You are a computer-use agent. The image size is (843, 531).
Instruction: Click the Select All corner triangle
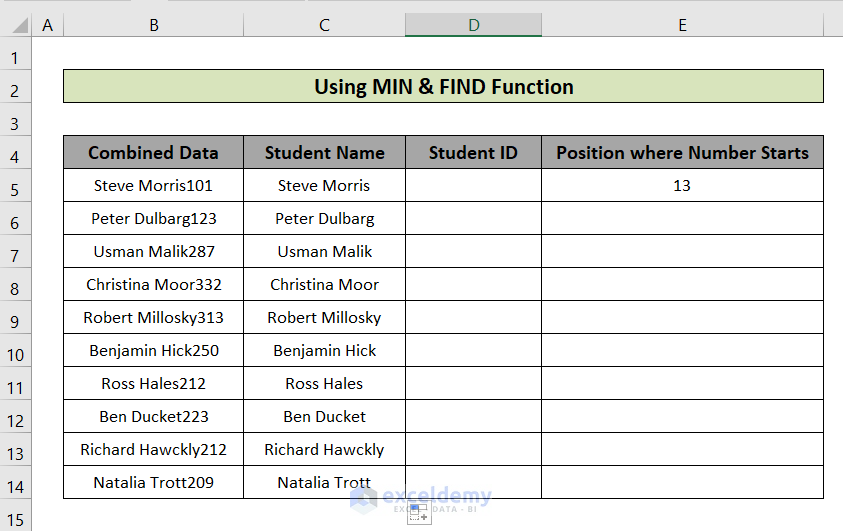coord(16,25)
